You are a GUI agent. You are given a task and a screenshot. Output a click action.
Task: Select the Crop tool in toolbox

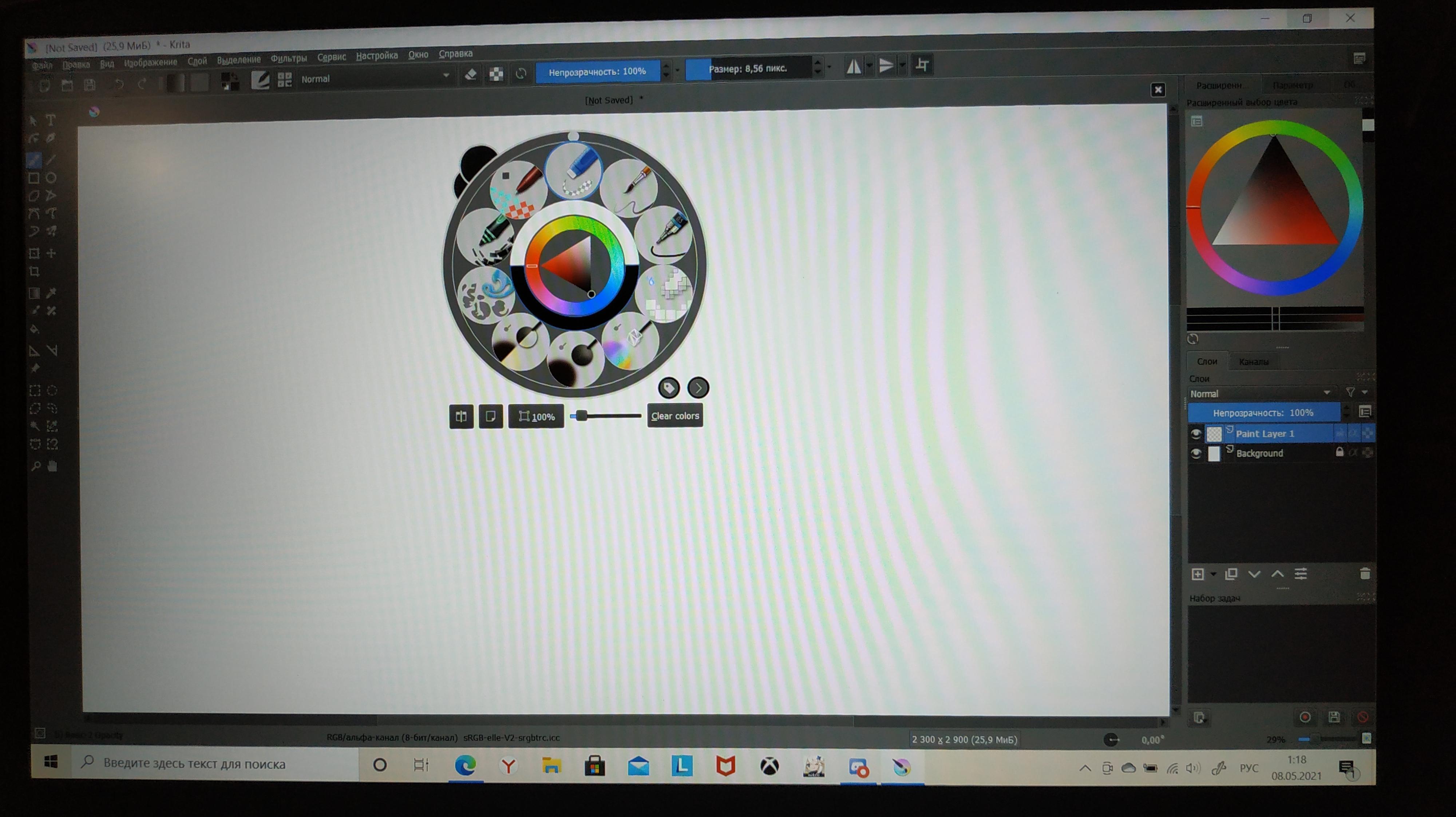(35, 271)
